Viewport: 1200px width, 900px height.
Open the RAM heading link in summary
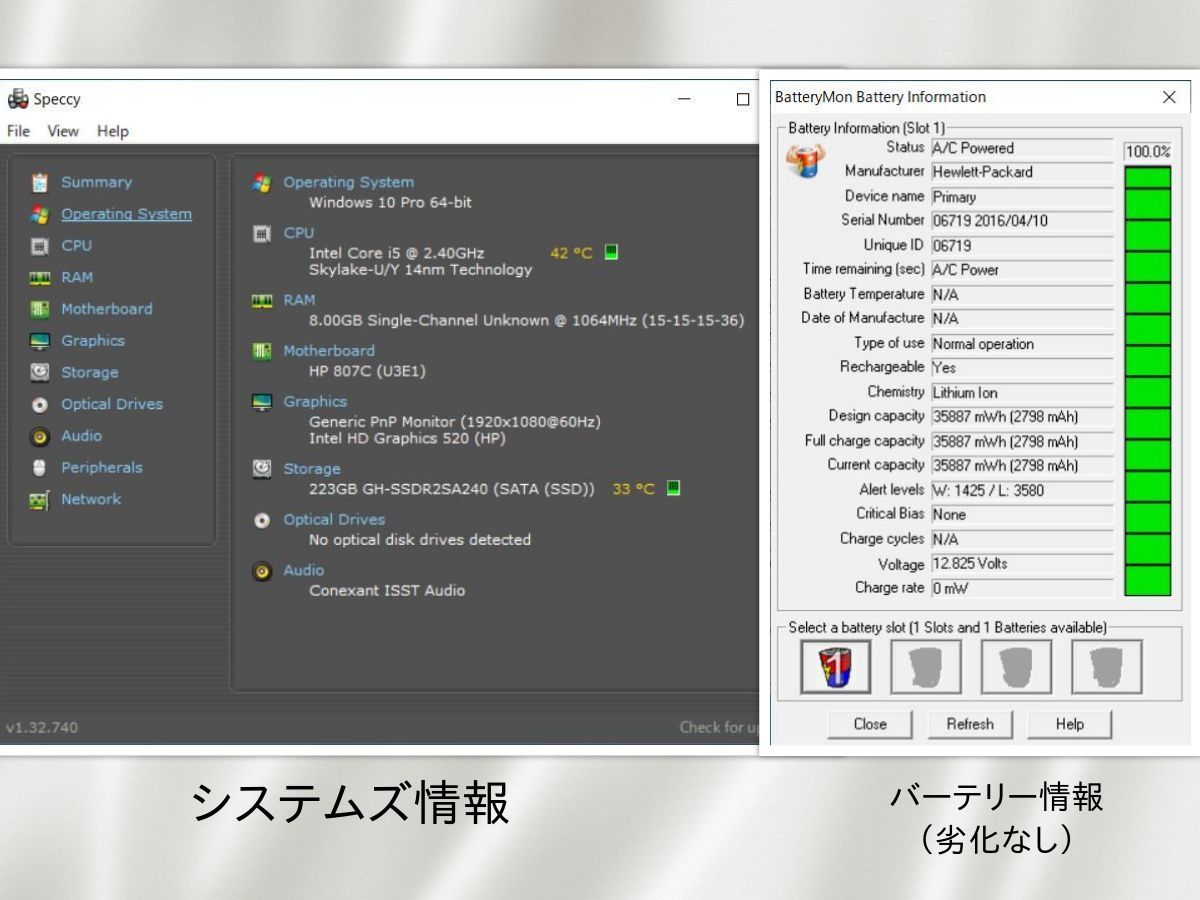299,300
